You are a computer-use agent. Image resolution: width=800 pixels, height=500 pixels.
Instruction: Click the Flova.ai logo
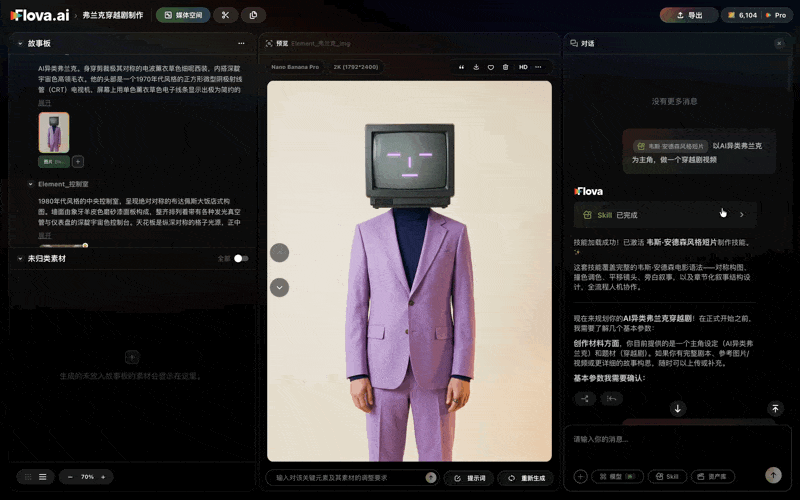(40, 15)
